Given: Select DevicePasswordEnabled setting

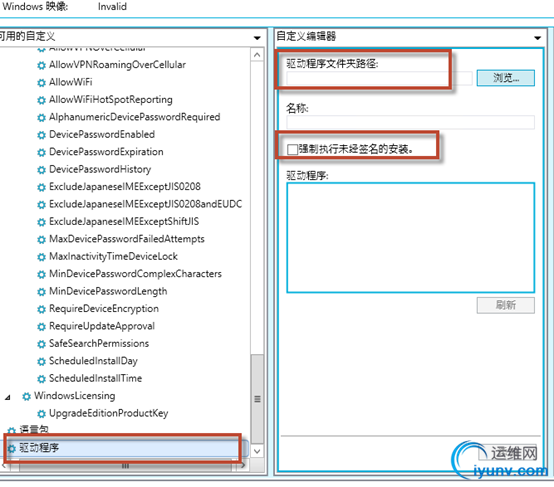Looking at the screenshot, I should coord(102,134).
